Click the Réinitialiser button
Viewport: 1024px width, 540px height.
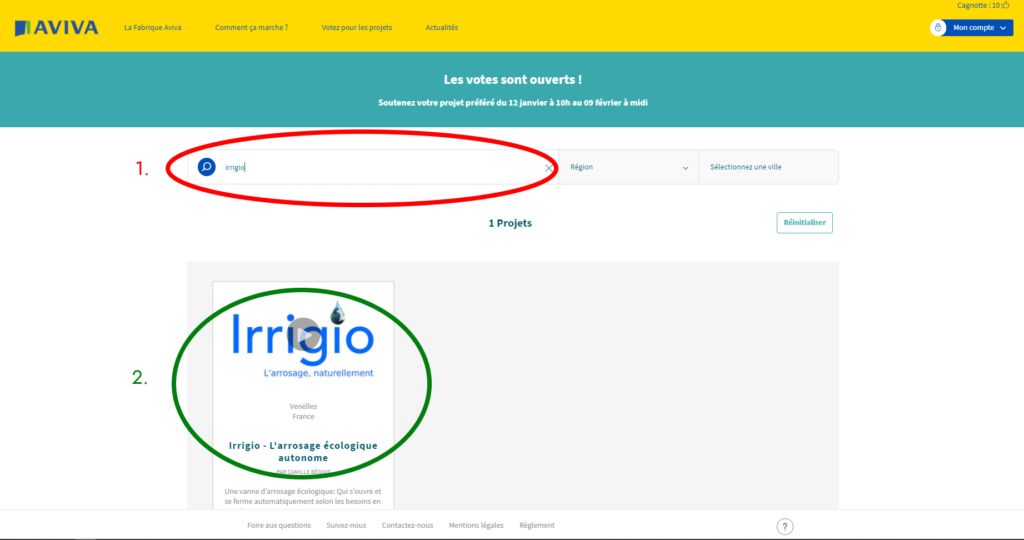pyautogui.click(x=805, y=223)
